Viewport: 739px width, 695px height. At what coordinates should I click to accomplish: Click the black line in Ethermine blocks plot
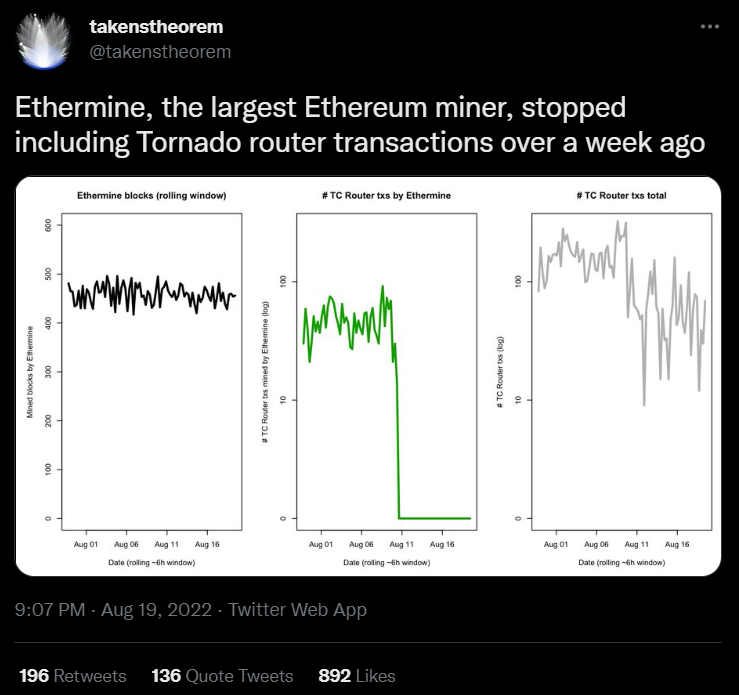pos(152,294)
